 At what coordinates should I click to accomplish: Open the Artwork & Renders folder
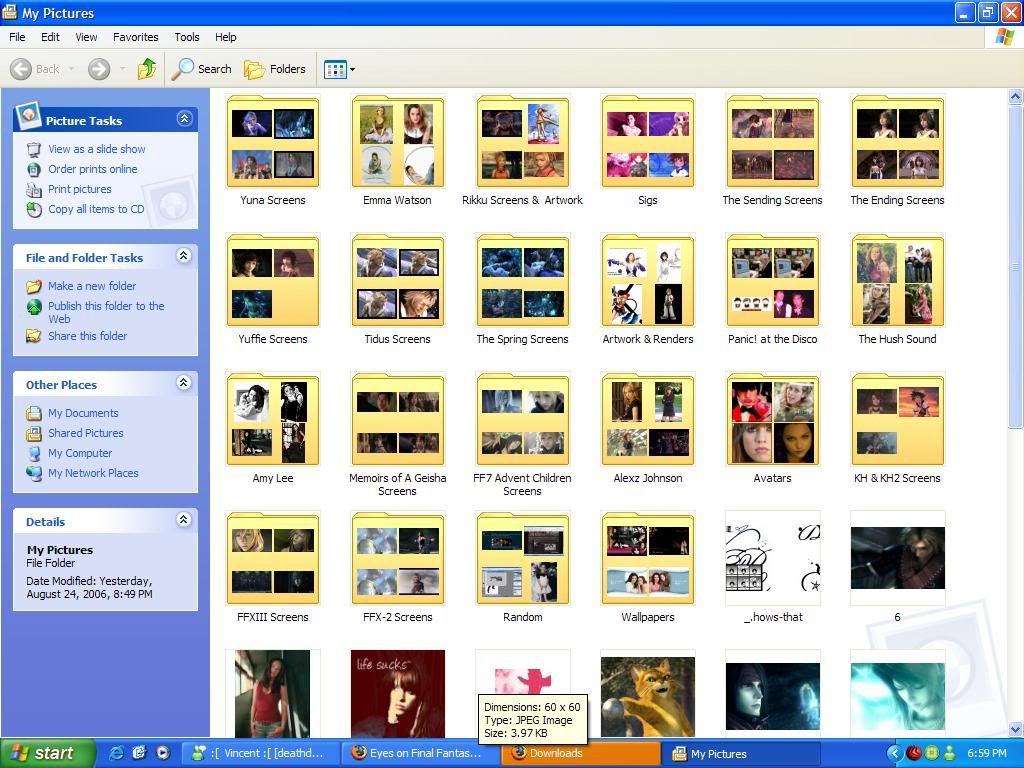[648, 280]
